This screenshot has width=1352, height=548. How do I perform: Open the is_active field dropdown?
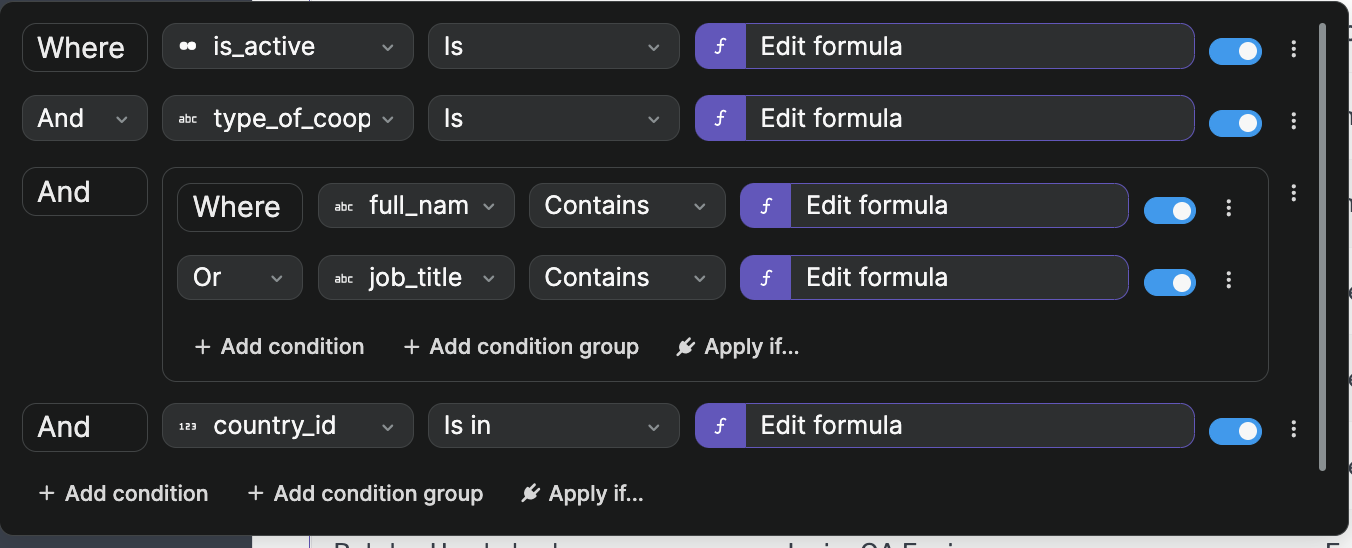click(287, 47)
